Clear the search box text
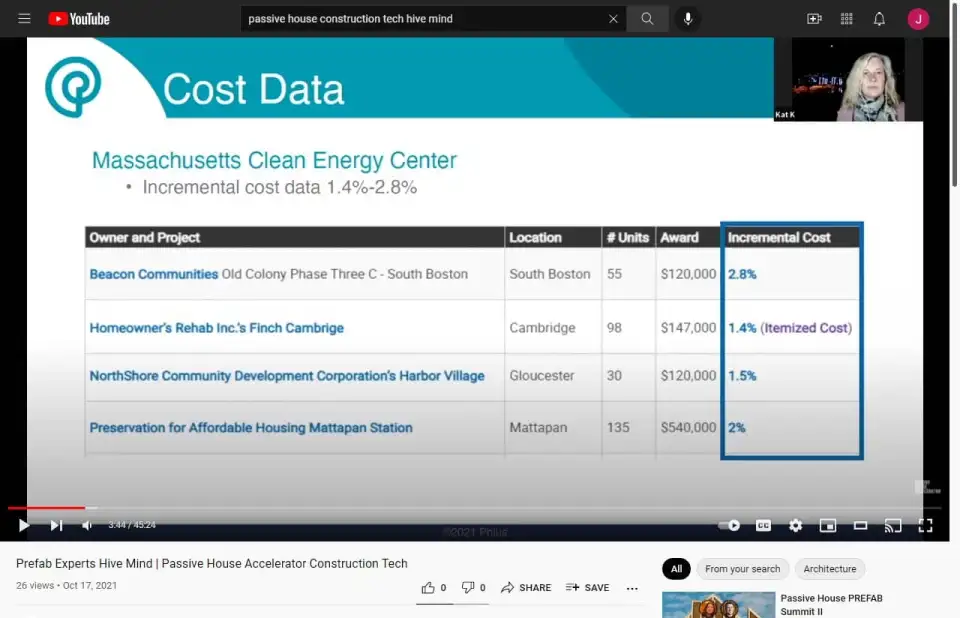The image size is (960, 618). click(x=613, y=19)
